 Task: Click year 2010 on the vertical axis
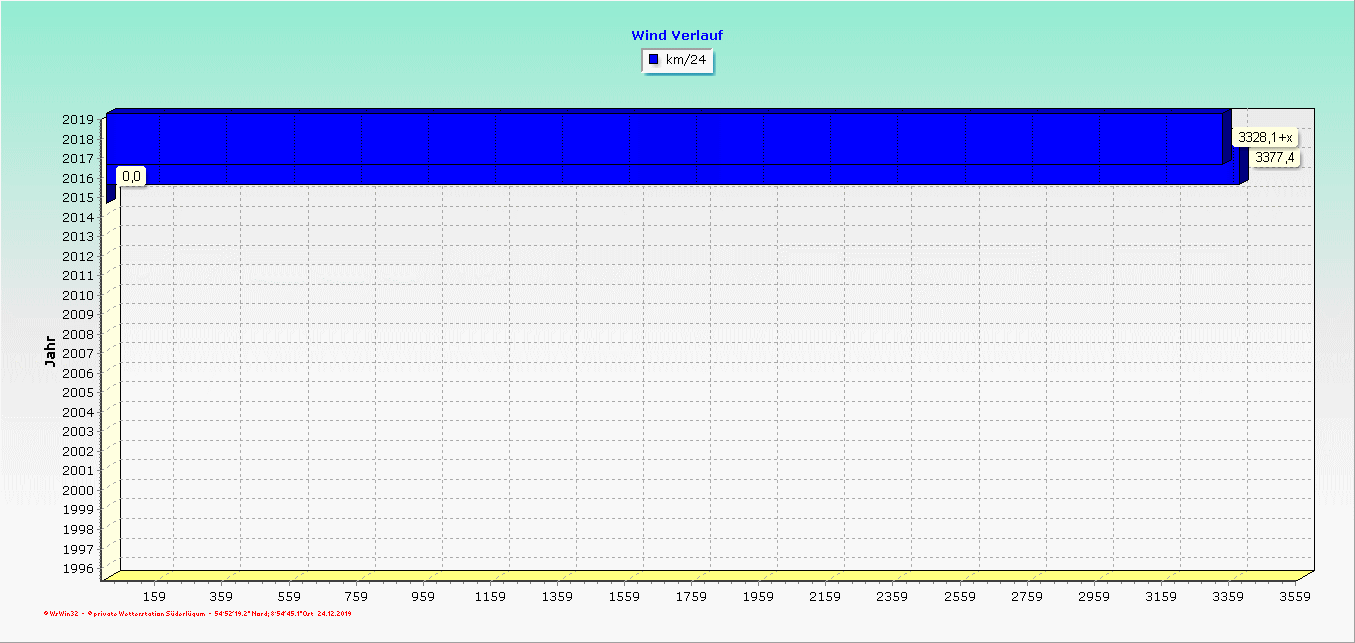78,296
